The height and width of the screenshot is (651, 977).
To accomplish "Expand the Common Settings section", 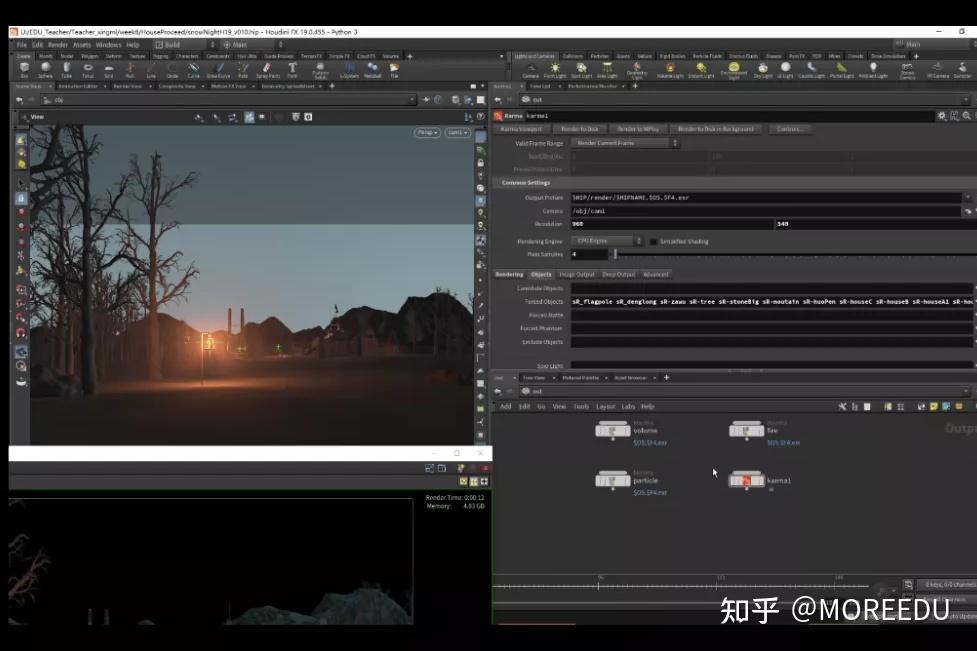I will 525,181.
